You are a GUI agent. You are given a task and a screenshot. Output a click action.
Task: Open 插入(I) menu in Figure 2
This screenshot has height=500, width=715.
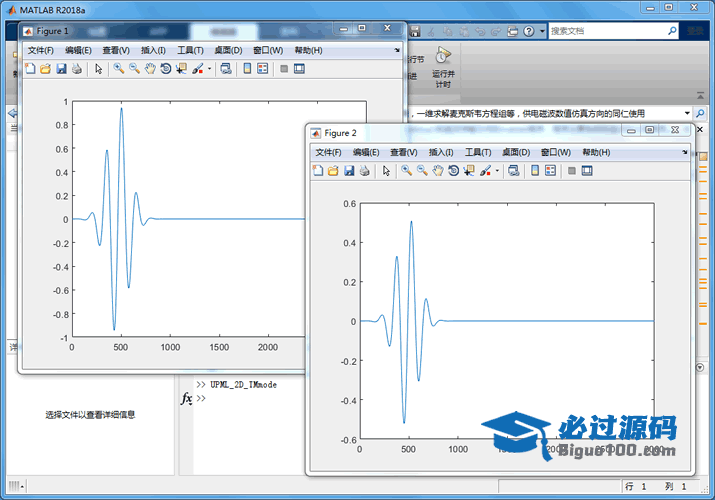441,152
